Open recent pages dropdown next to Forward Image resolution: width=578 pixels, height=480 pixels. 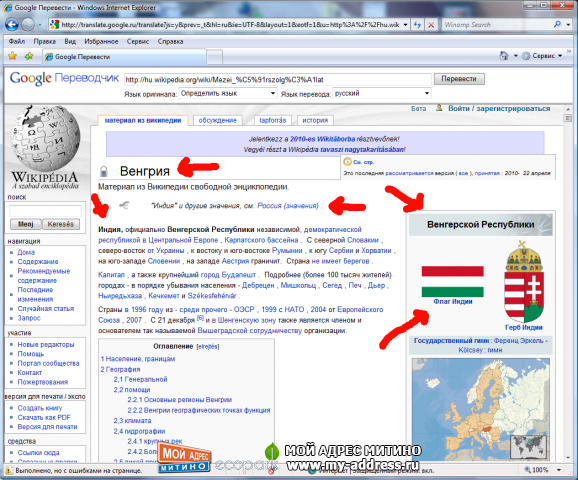[40, 25]
